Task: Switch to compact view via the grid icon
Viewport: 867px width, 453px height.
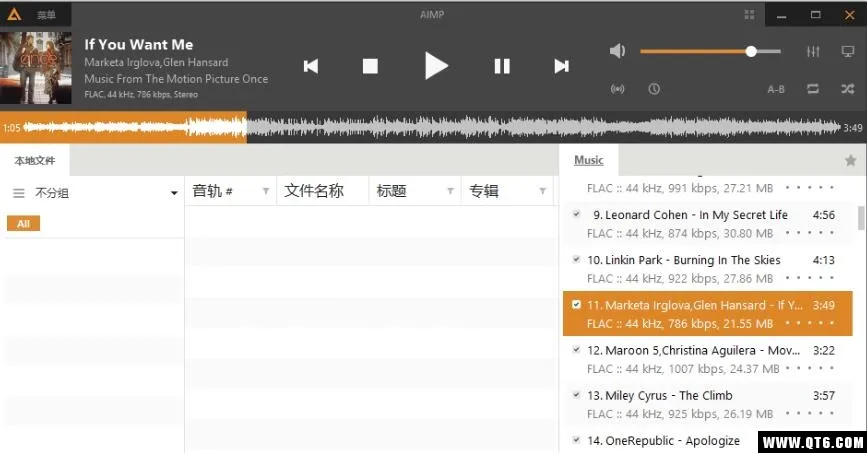Action: 749,15
